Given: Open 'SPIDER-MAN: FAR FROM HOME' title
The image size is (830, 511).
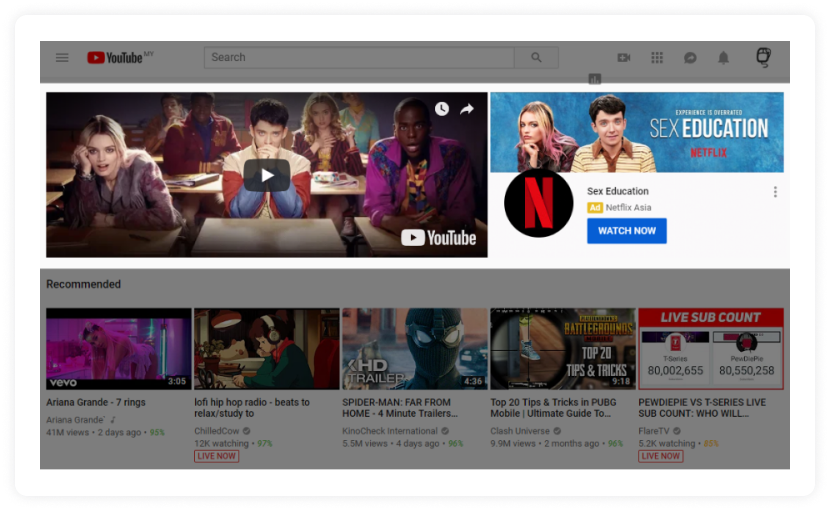Looking at the screenshot, I should click(x=400, y=408).
